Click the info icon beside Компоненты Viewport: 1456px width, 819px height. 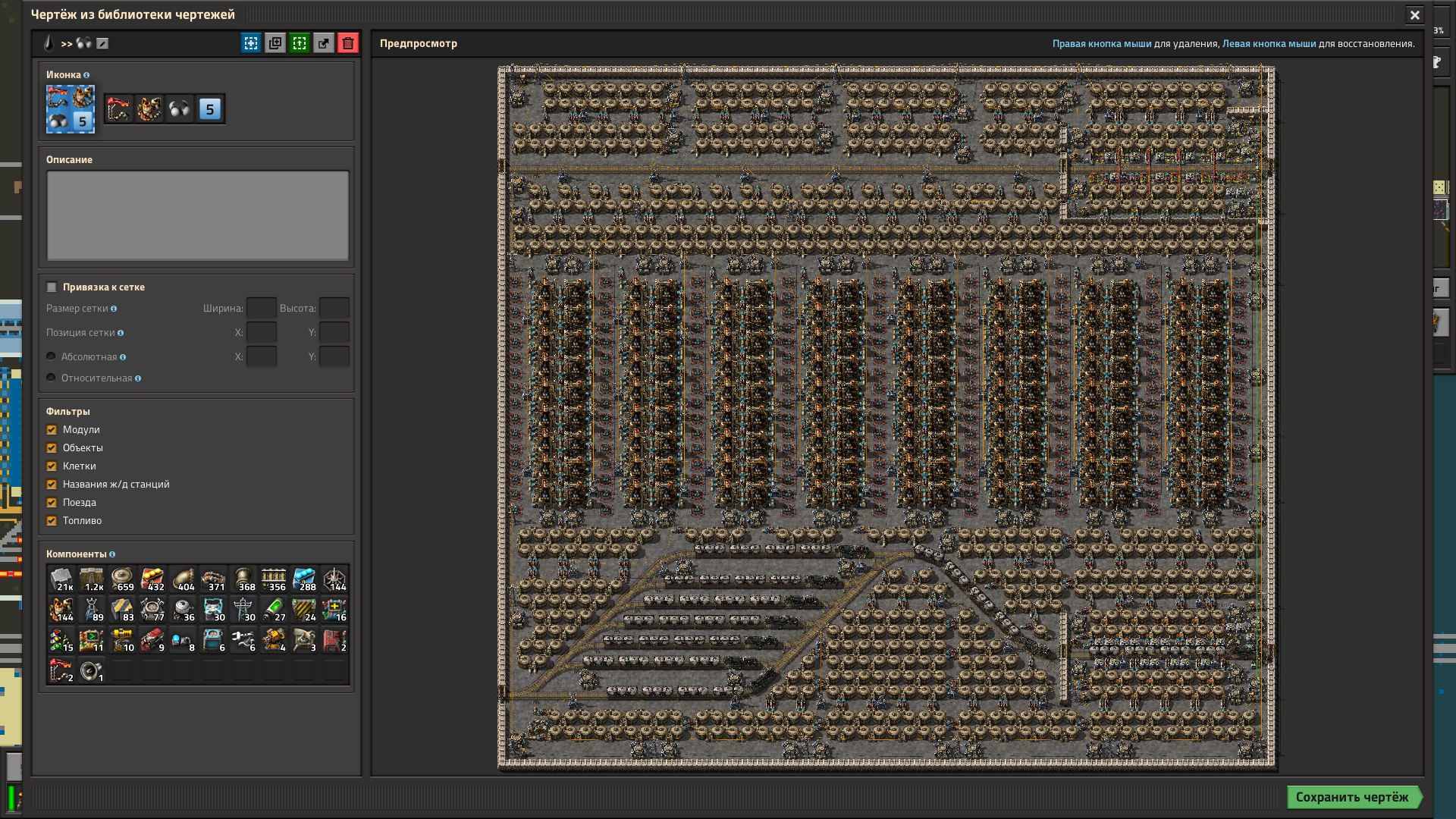[x=112, y=554]
